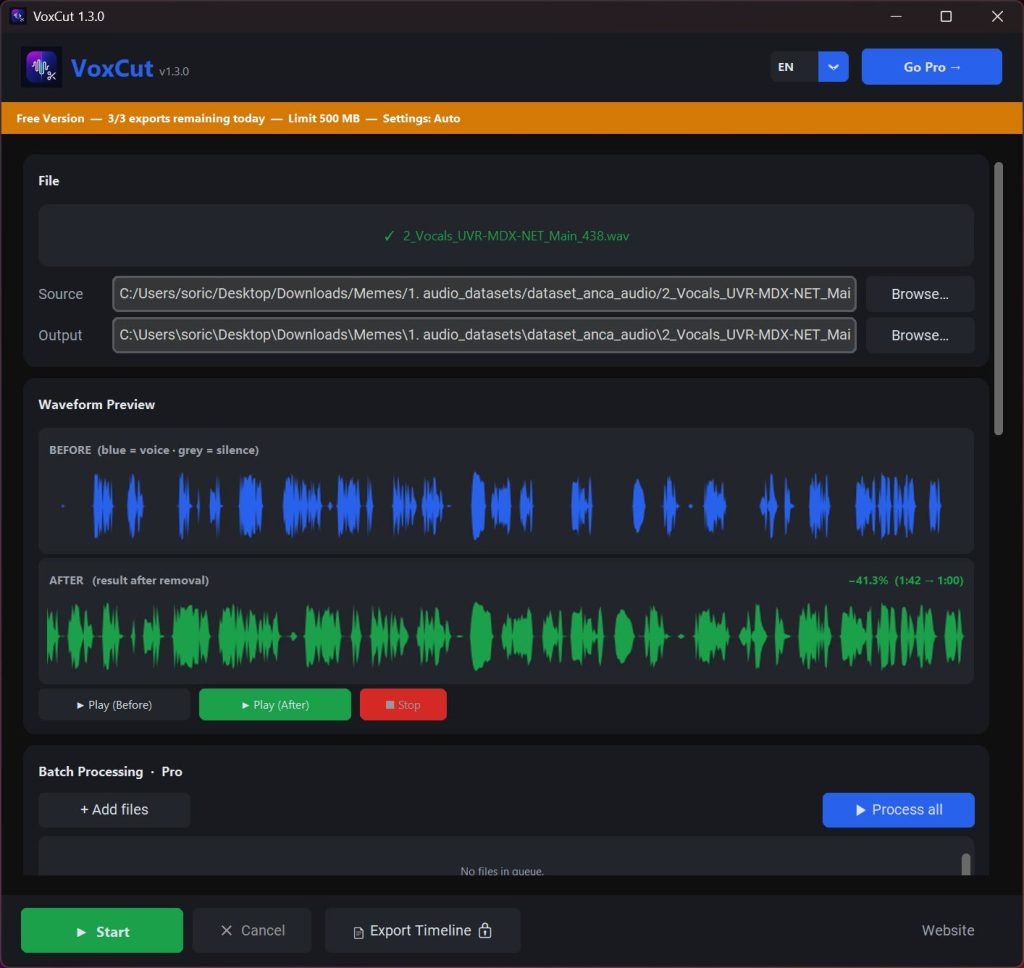Close the VoxCut window

[x=997, y=16]
